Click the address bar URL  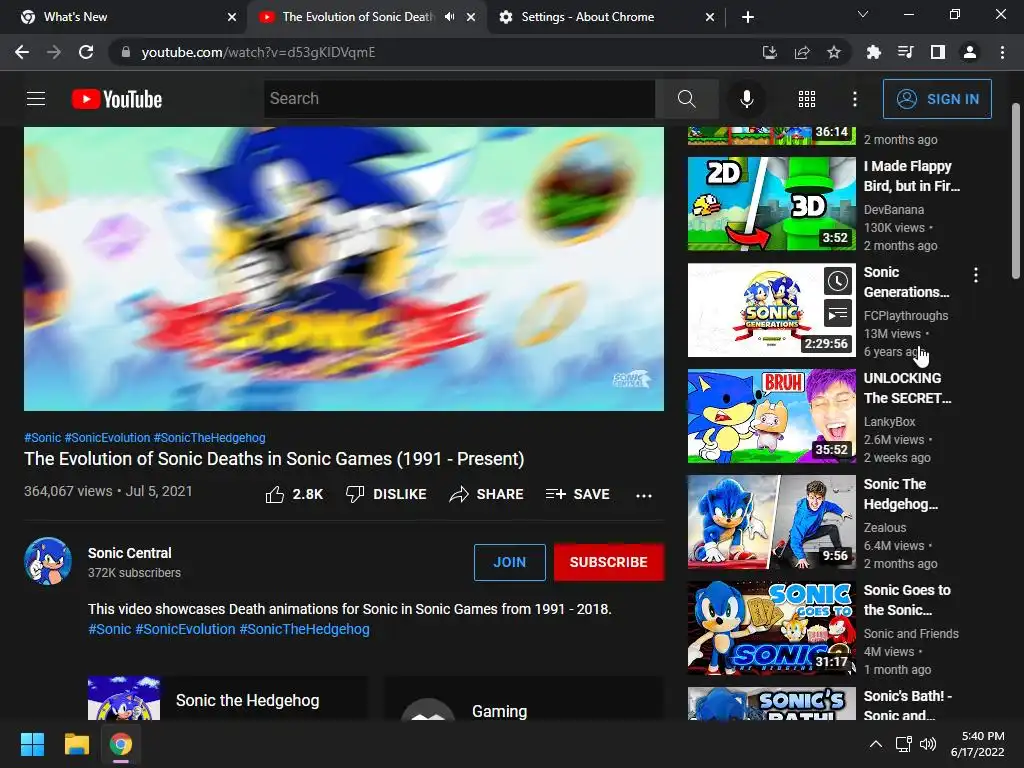[x=258, y=52]
